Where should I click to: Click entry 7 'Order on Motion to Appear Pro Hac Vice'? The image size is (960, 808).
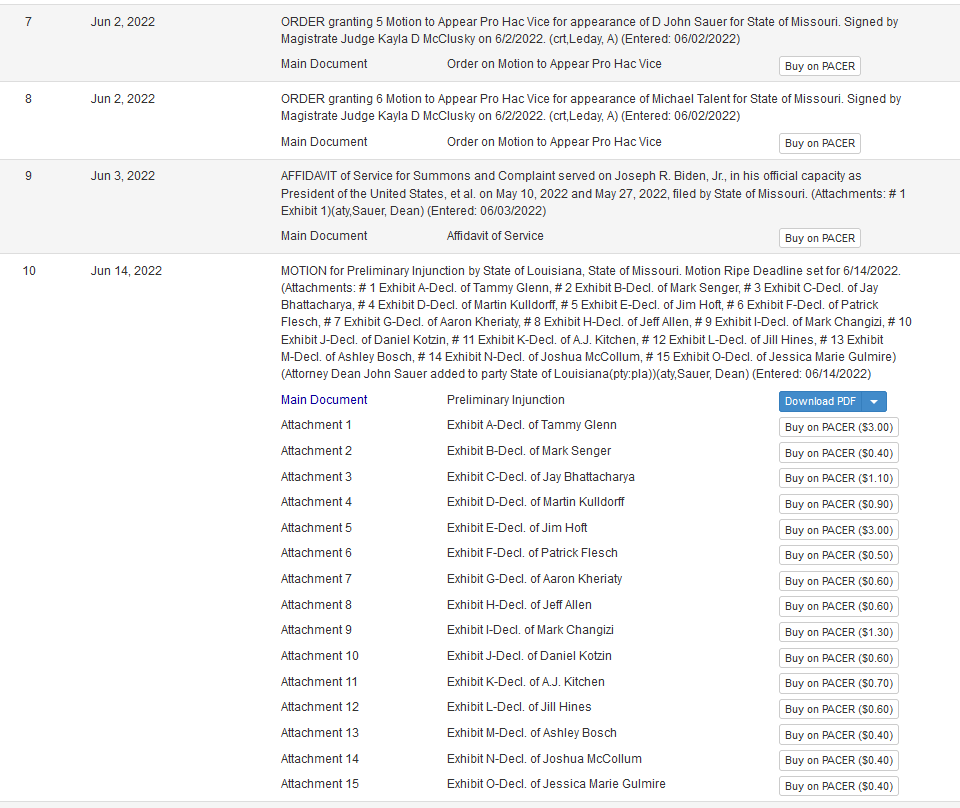(554, 64)
